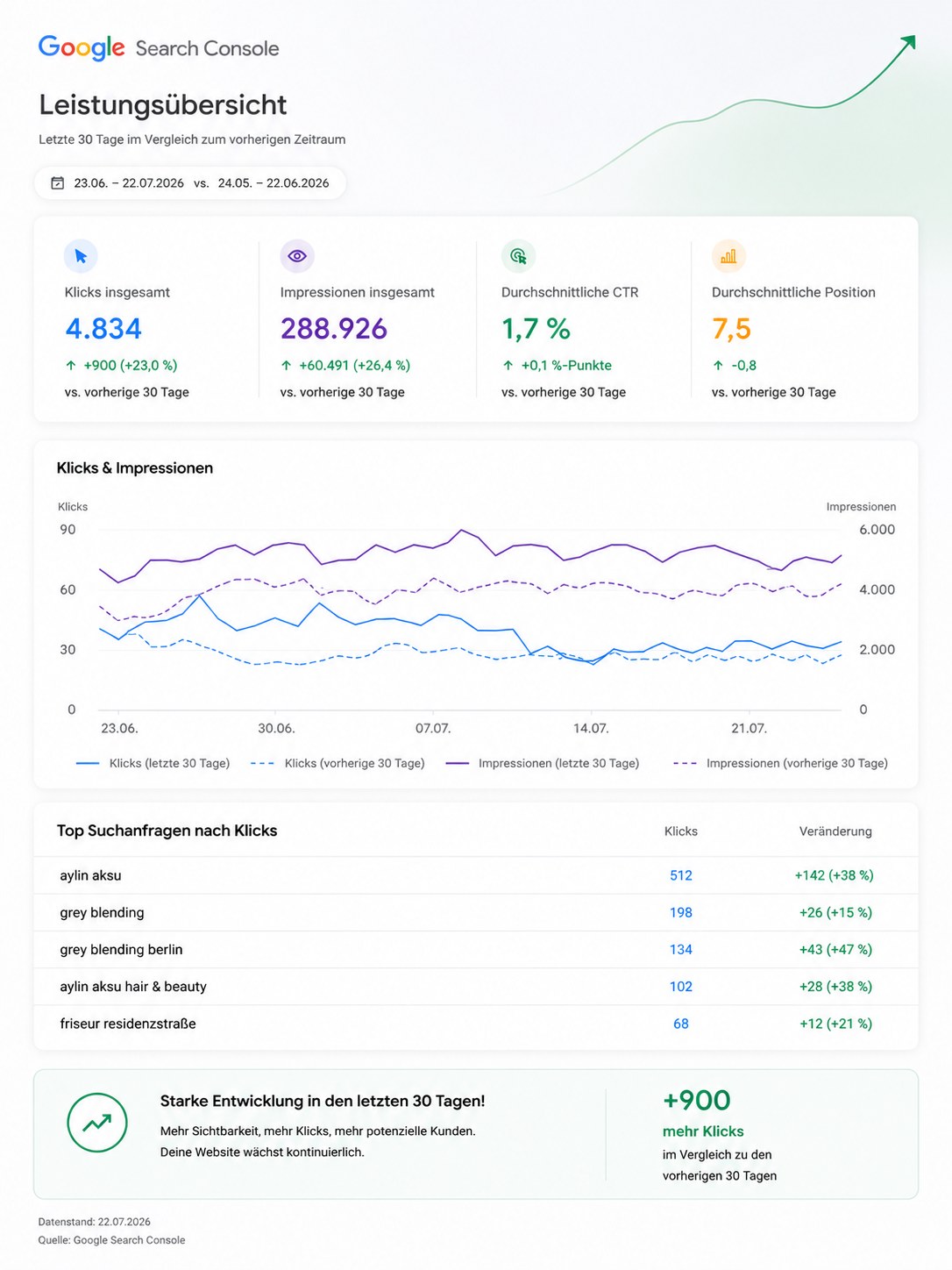Sort by the Veränderung column header
952x1270 pixels.
click(835, 831)
